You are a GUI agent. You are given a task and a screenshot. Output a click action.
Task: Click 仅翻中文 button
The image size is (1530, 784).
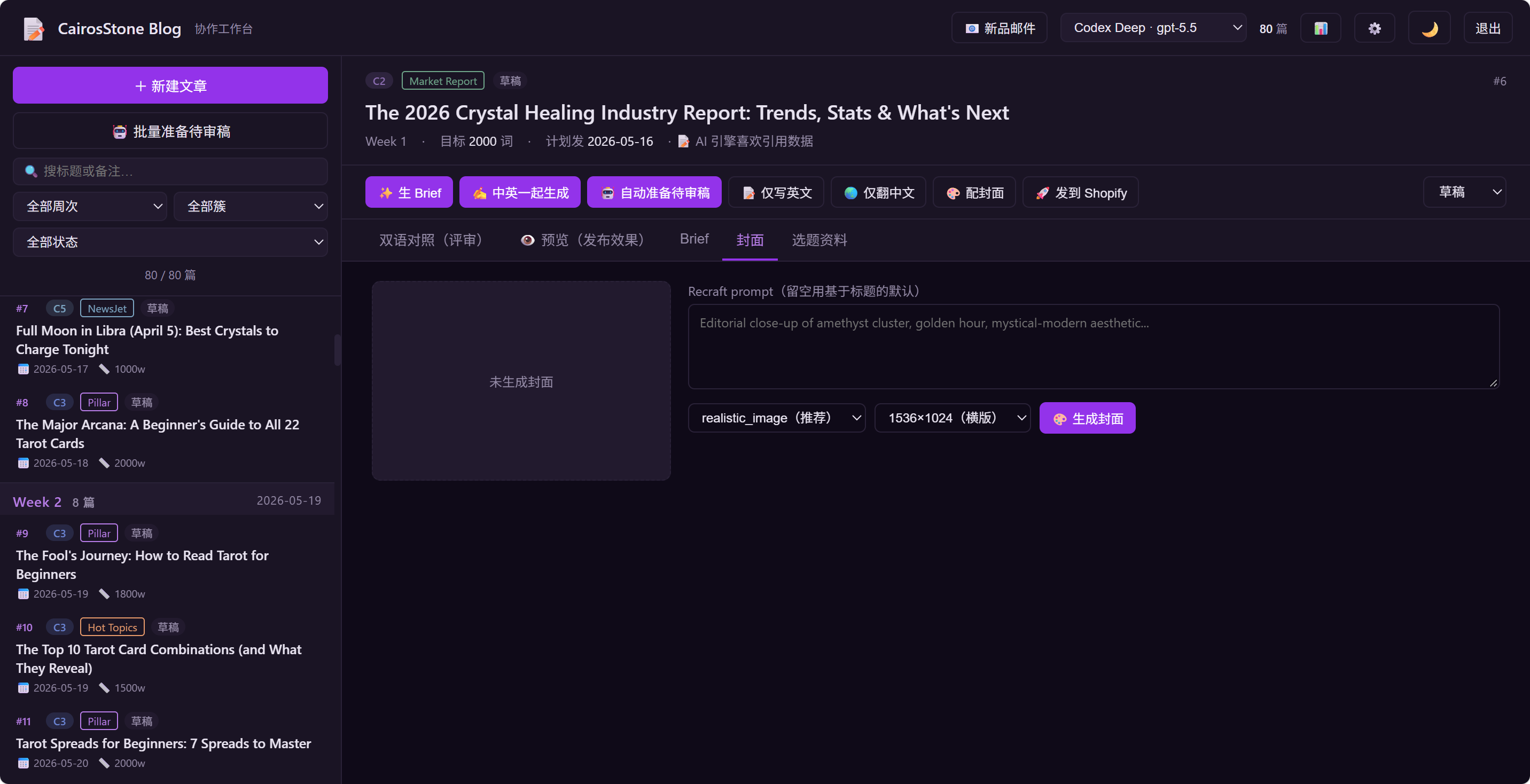point(878,192)
